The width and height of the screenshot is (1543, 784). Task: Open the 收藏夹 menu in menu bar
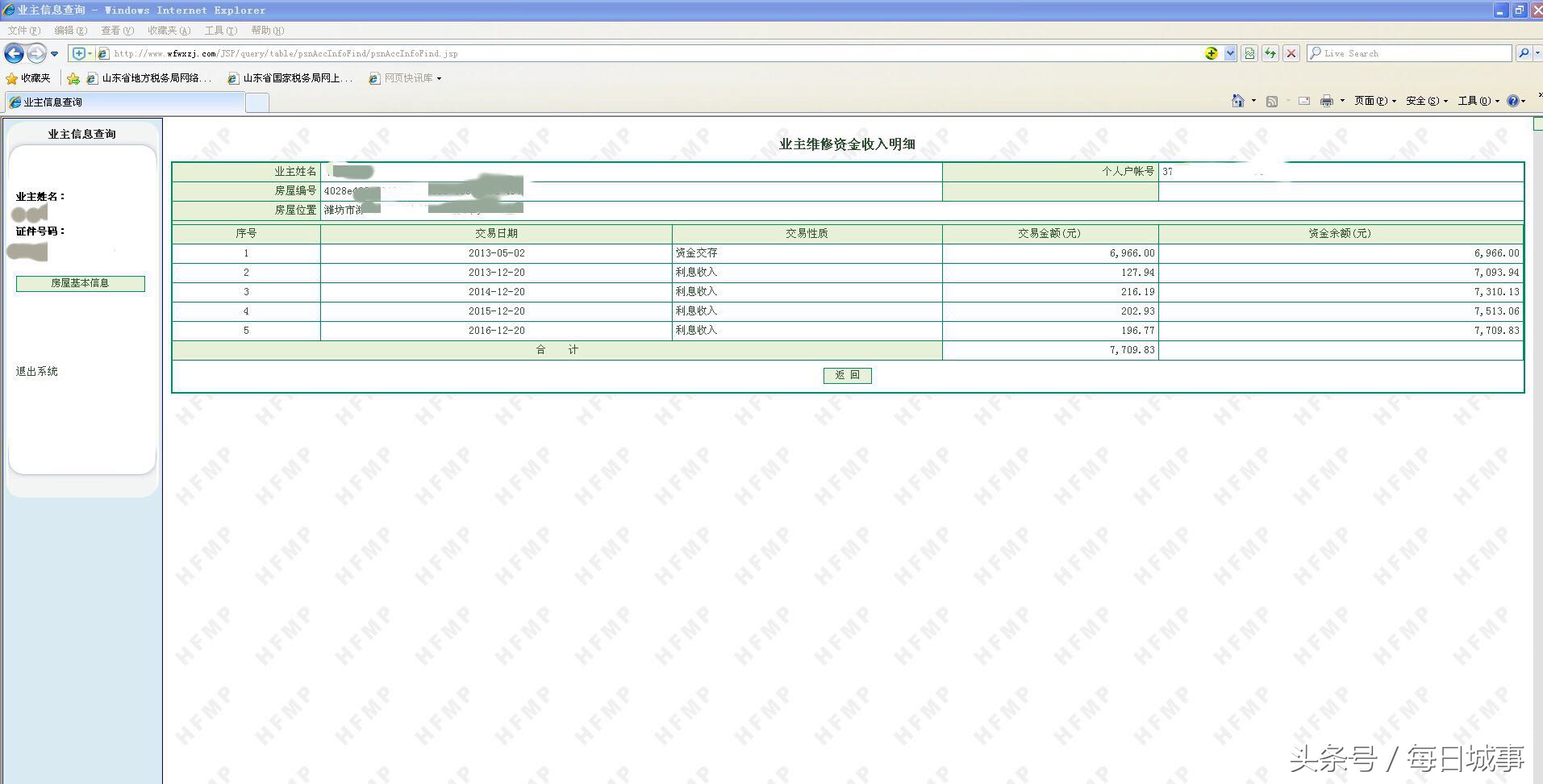[169, 31]
